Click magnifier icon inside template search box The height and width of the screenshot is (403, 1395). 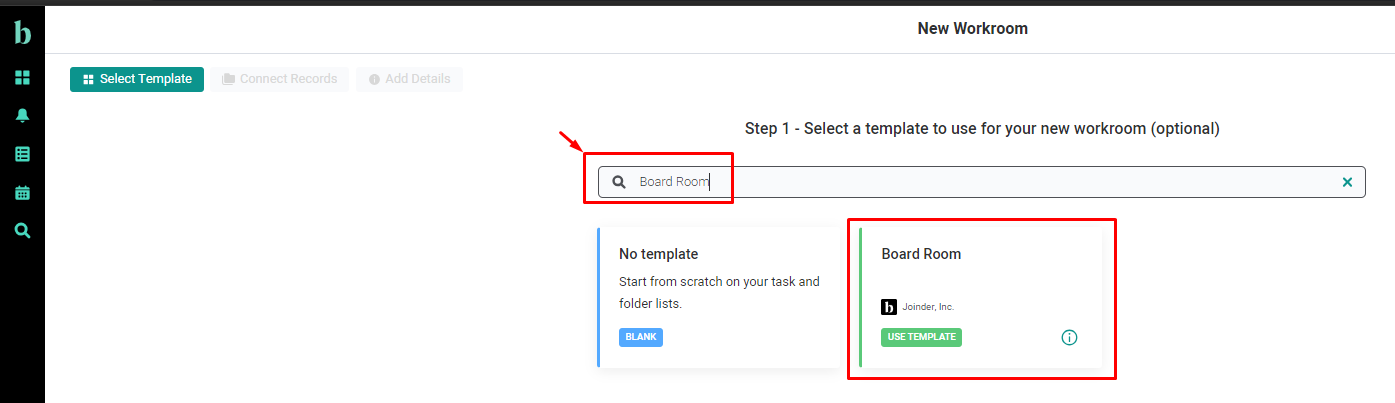[619, 182]
